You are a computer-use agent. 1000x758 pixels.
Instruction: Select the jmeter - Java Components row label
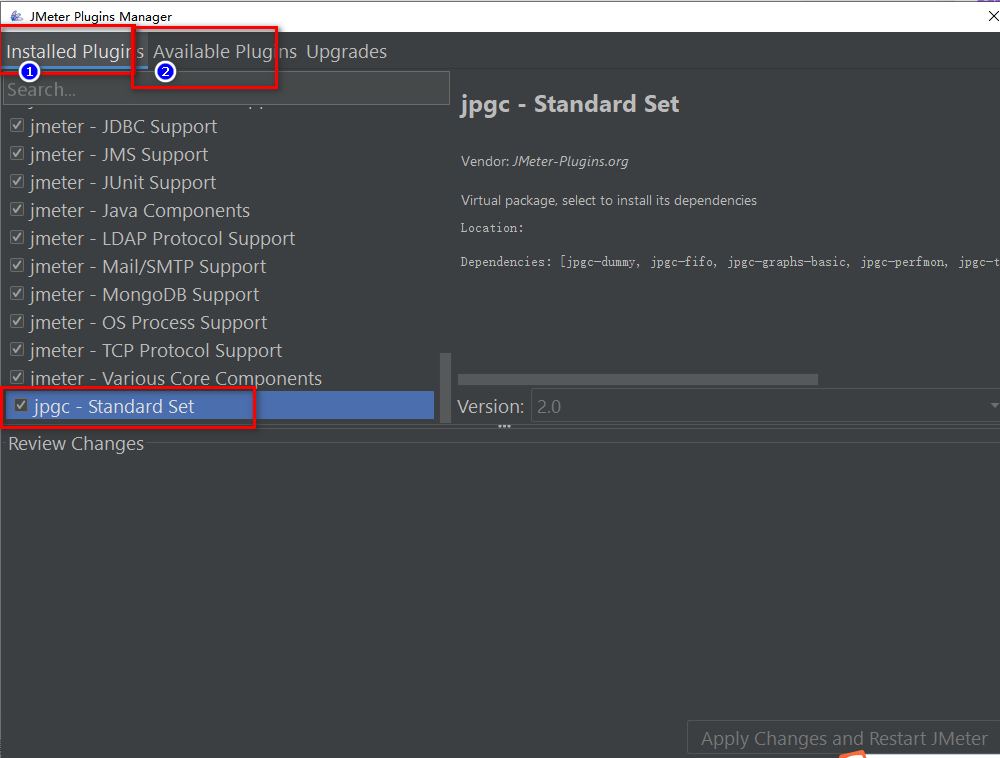[140, 211]
